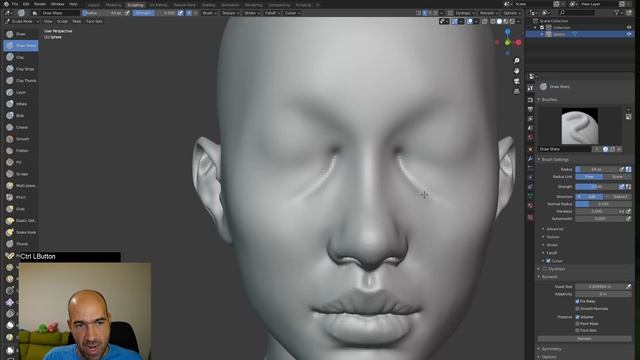The image size is (640, 360).
Task: Select the Fill brush tool
Action: [x=21, y=162]
